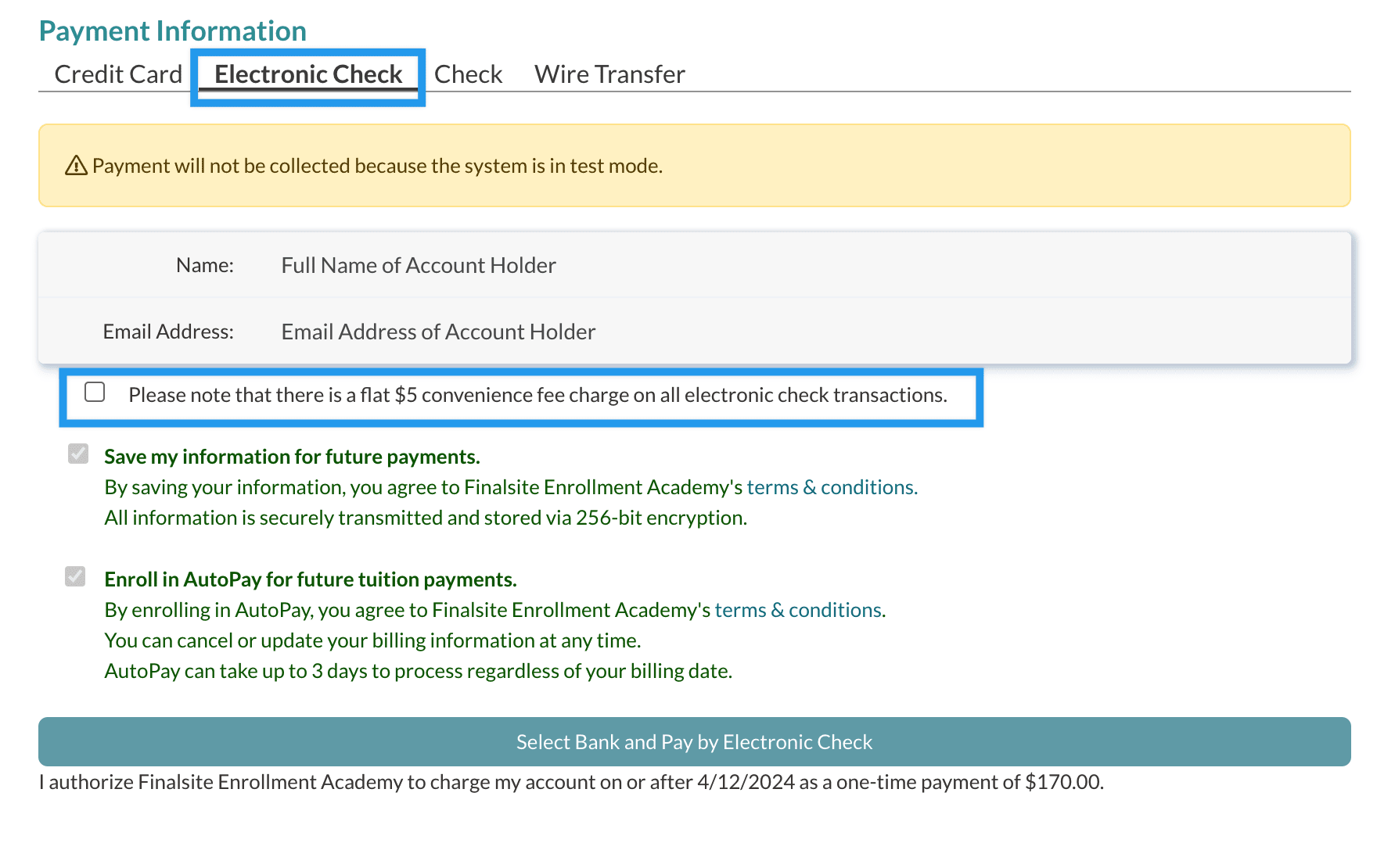This screenshot has height=868, width=1377.
Task: Click 'Save my information for future payments.' label
Action: (292, 457)
